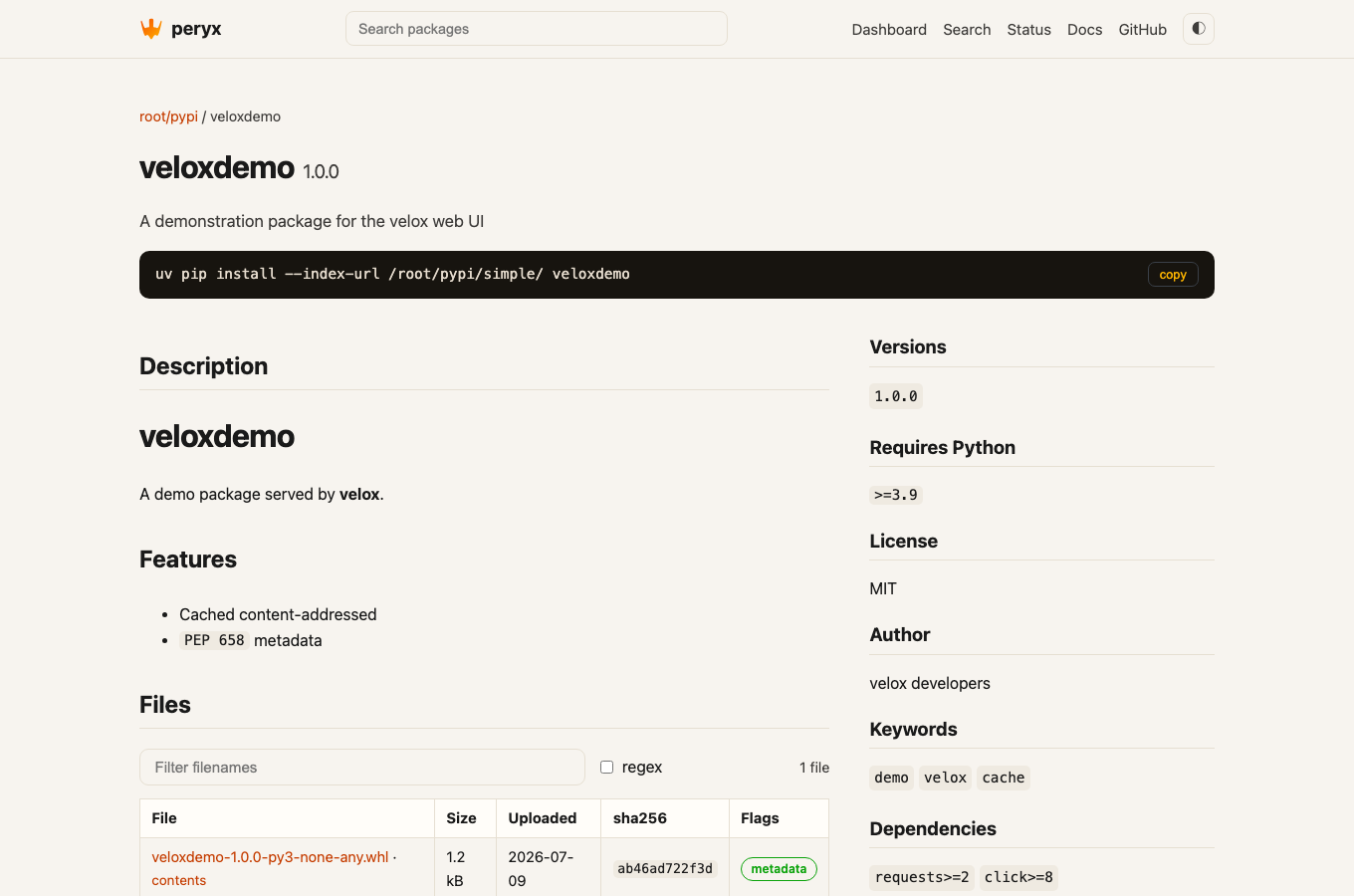Enable the regex checkbox
Viewport: 1354px width, 896px height.
click(606, 767)
